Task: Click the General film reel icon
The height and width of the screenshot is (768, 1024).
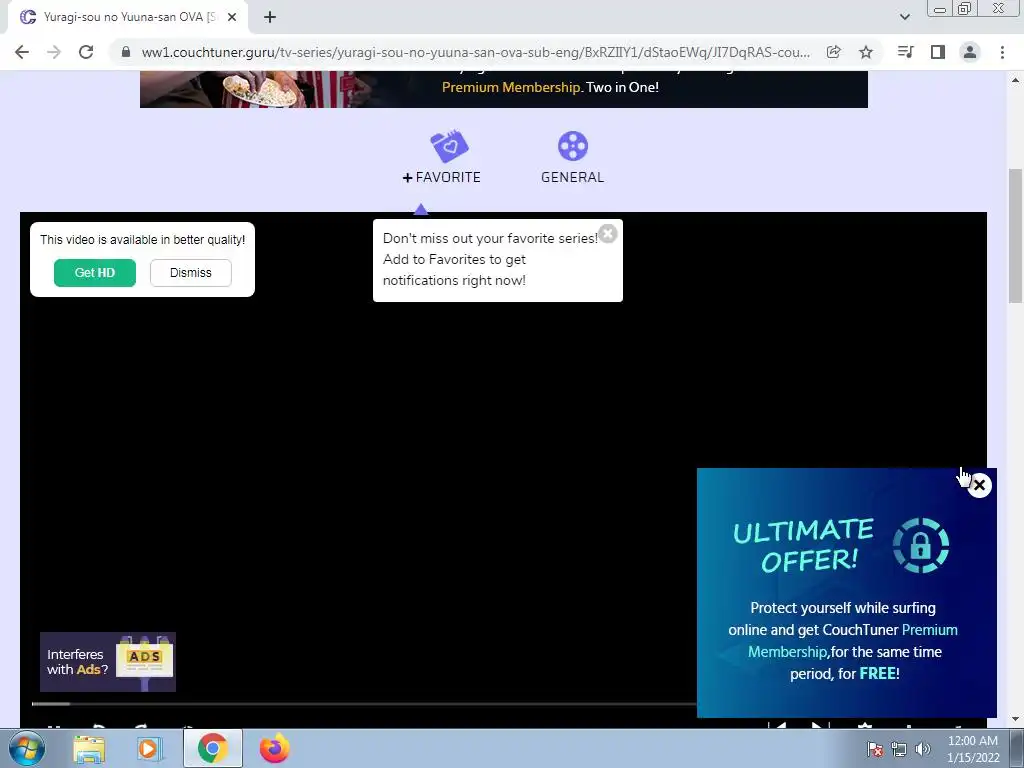Action: 573,146
